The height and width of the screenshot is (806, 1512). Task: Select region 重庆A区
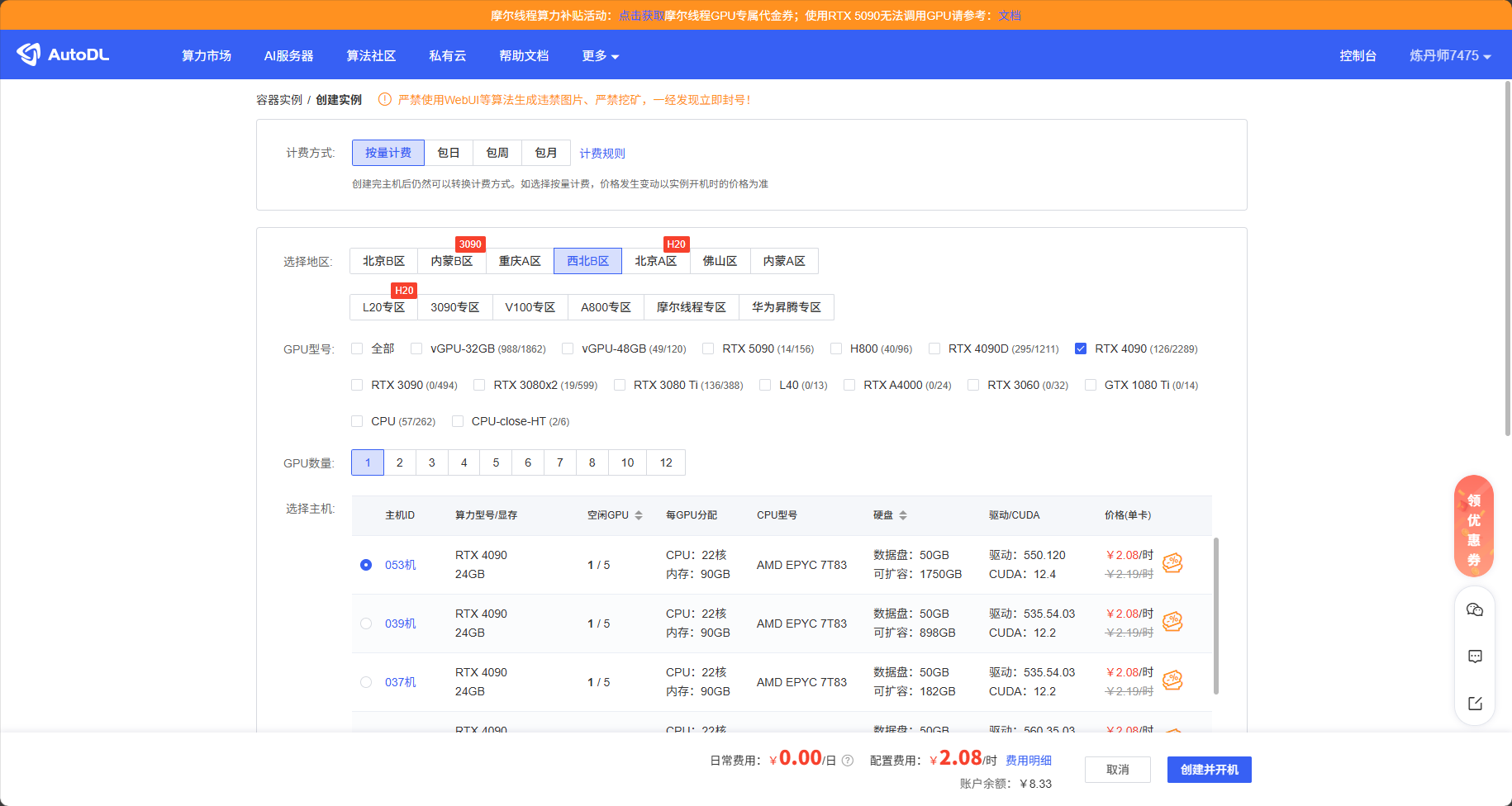point(520,261)
